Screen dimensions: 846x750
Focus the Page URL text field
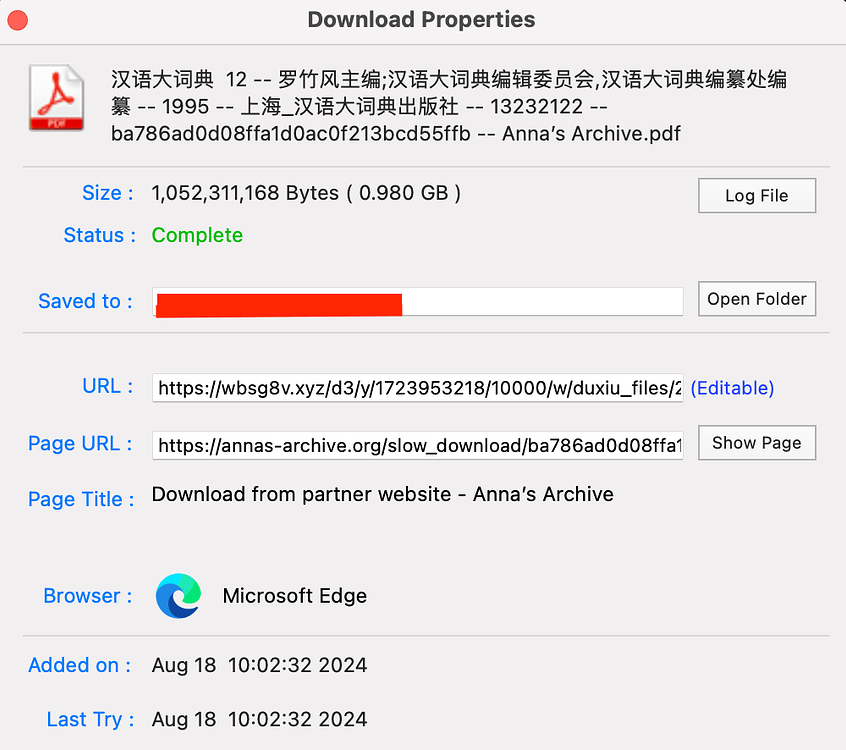(x=417, y=445)
